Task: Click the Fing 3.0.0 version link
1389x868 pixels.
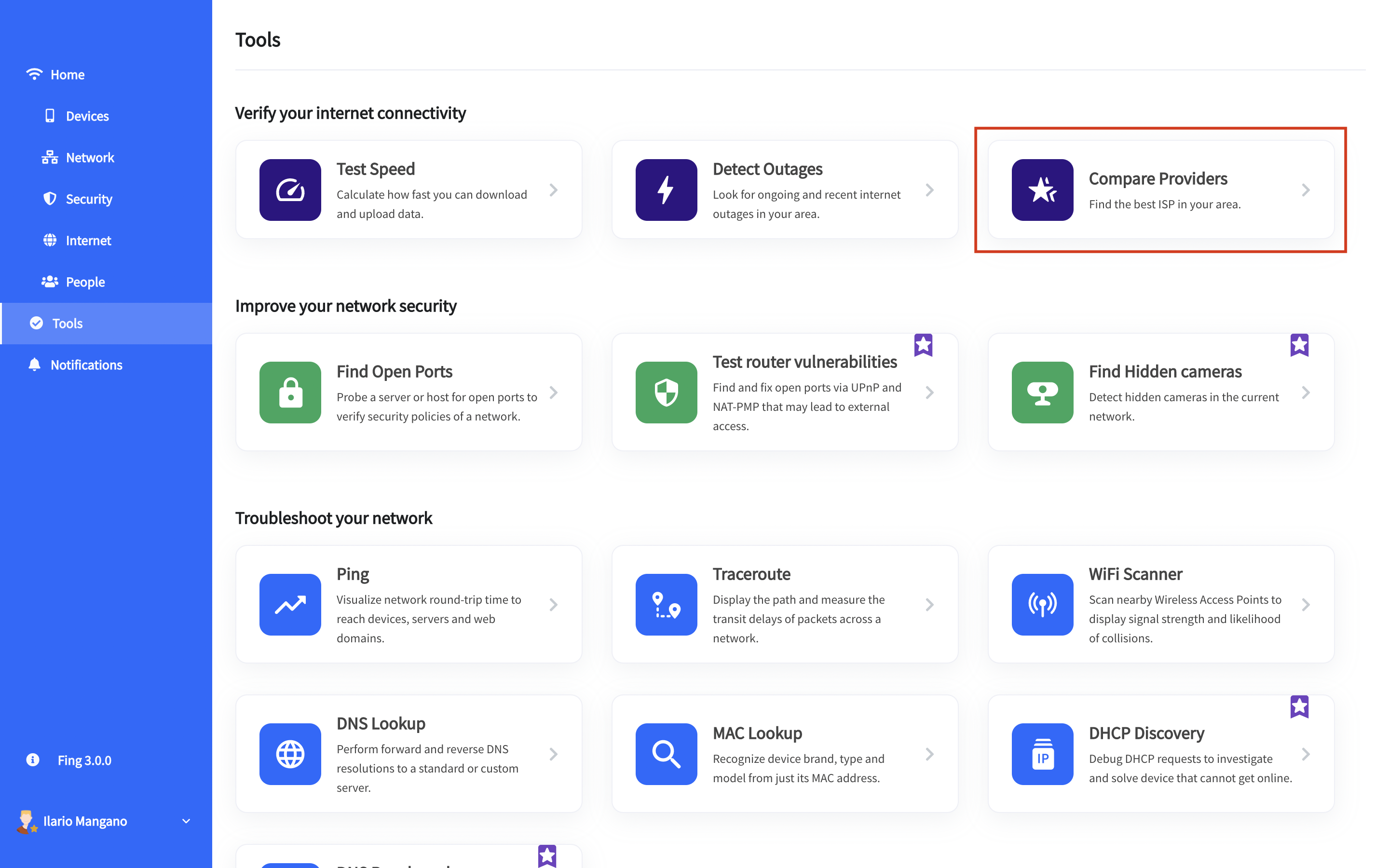Action: [84, 760]
